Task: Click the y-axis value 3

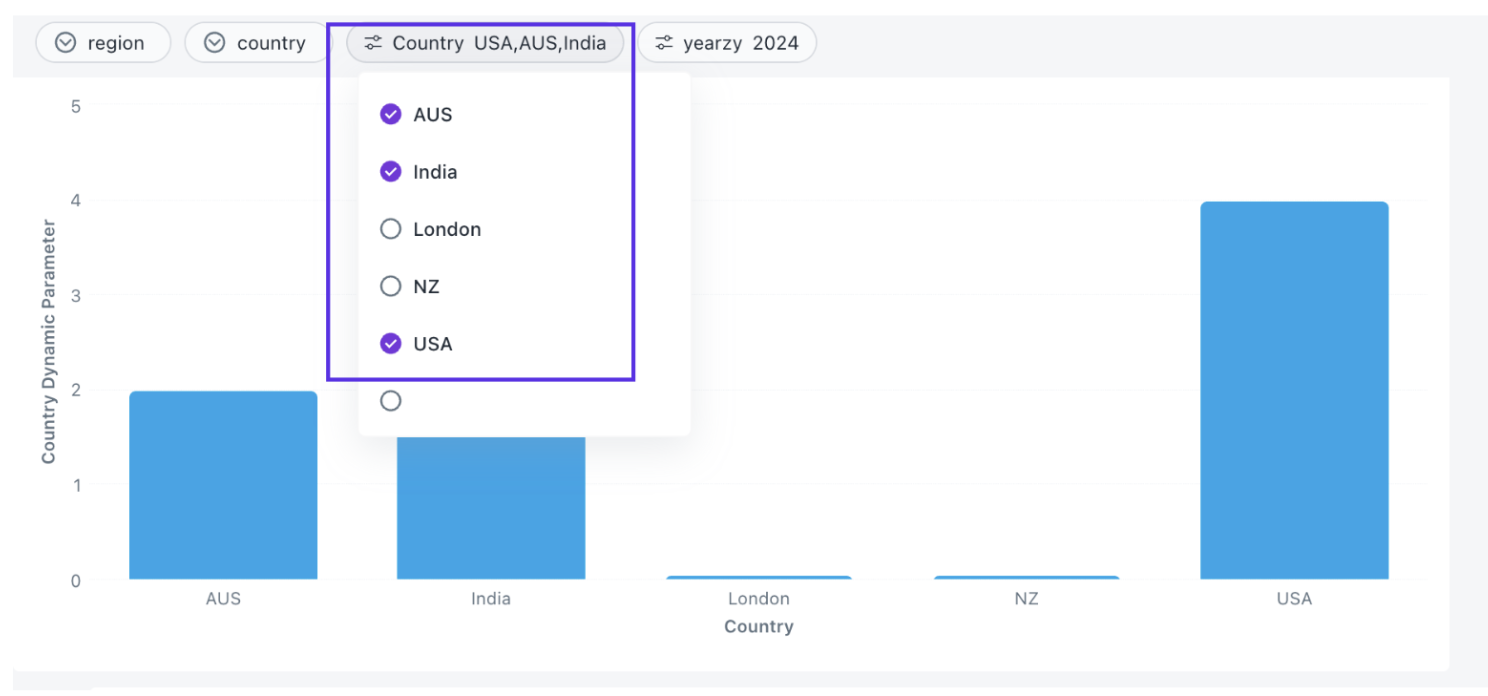Action: pyautogui.click(x=76, y=295)
